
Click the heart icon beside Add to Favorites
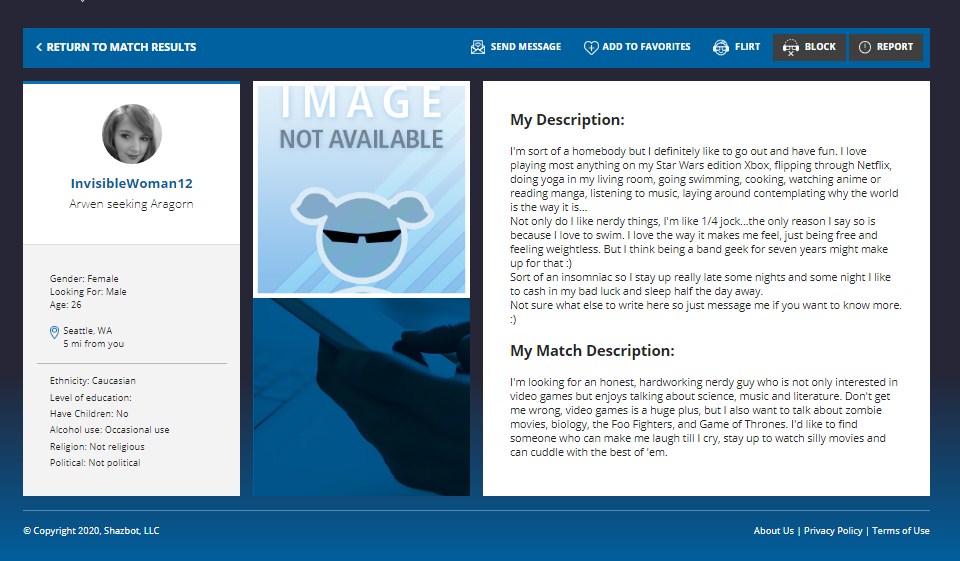click(x=591, y=47)
